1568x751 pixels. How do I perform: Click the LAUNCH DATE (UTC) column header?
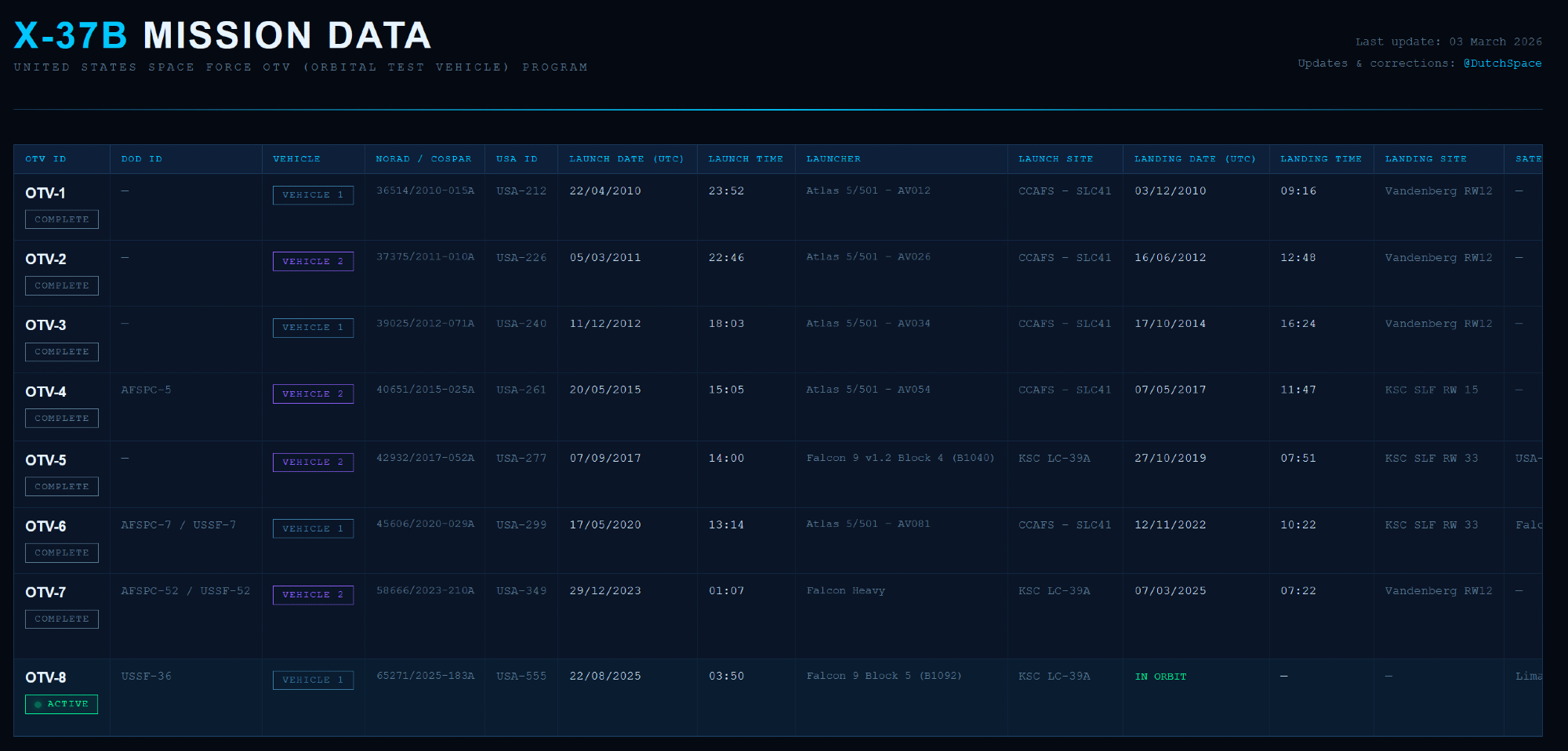(x=626, y=159)
